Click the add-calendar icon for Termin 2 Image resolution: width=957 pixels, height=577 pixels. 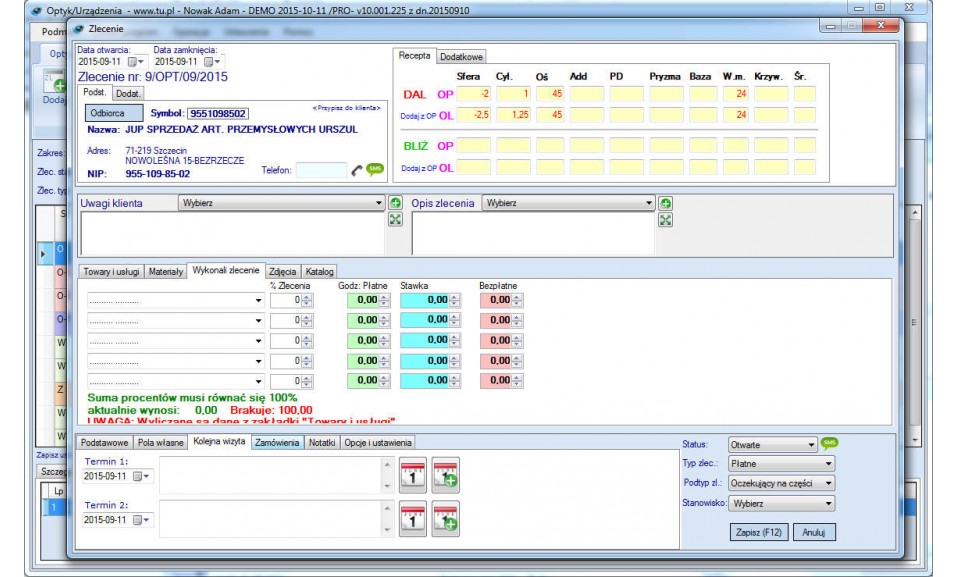pos(445,517)
